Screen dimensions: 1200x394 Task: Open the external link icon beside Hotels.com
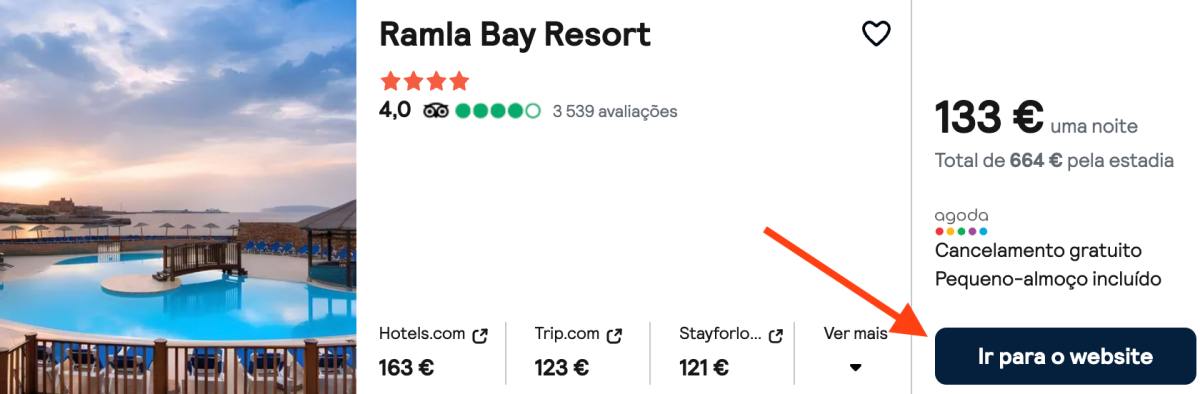click(480, 335)
